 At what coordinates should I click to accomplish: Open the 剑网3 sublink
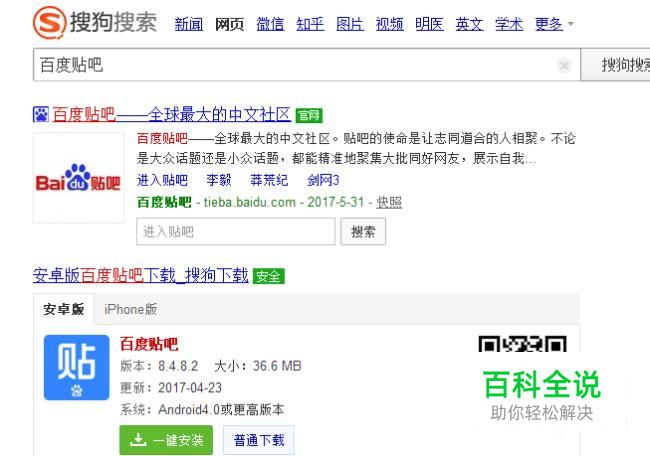point(323,180)
